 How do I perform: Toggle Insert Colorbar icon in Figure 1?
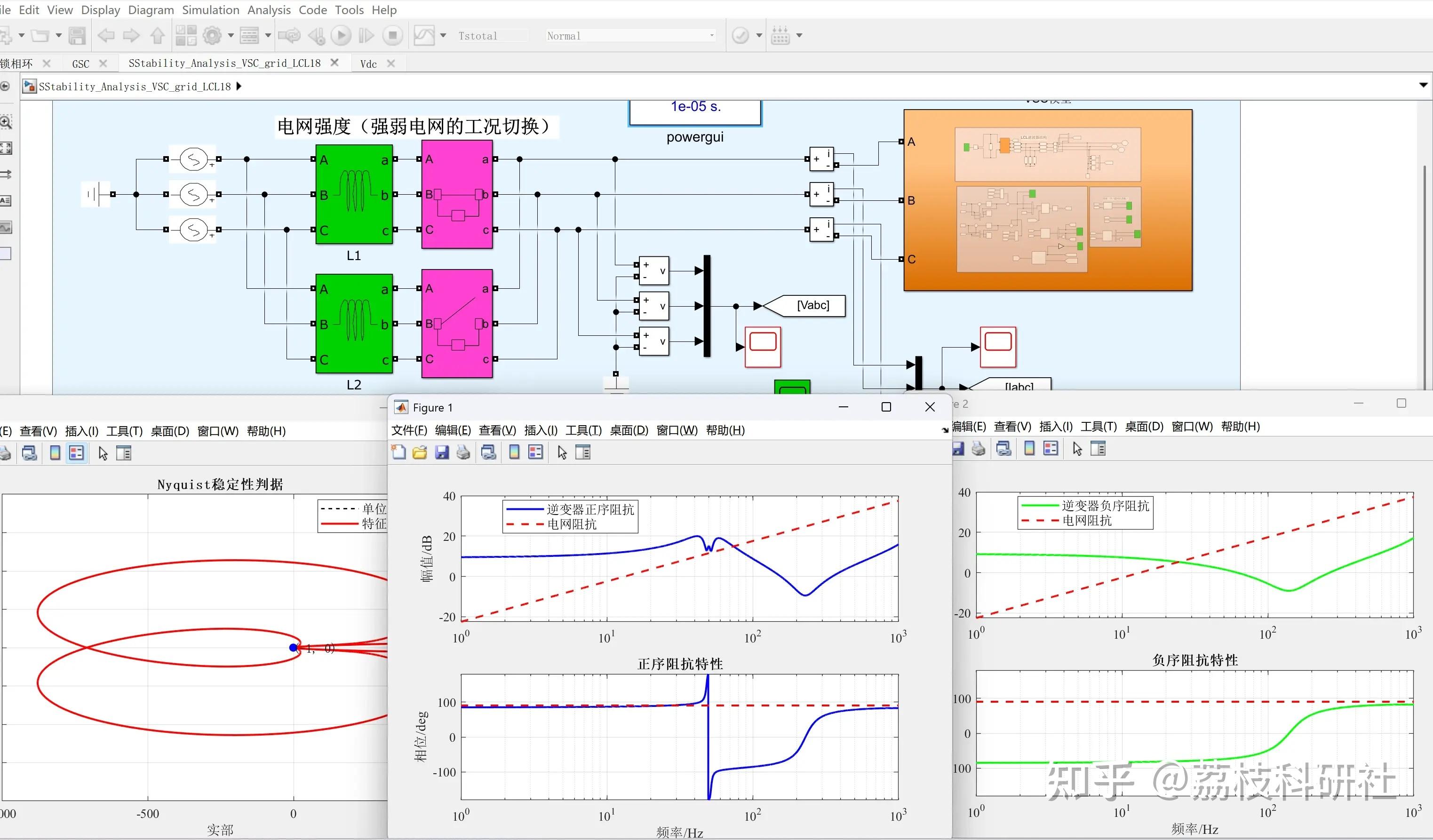click(514, 452)
